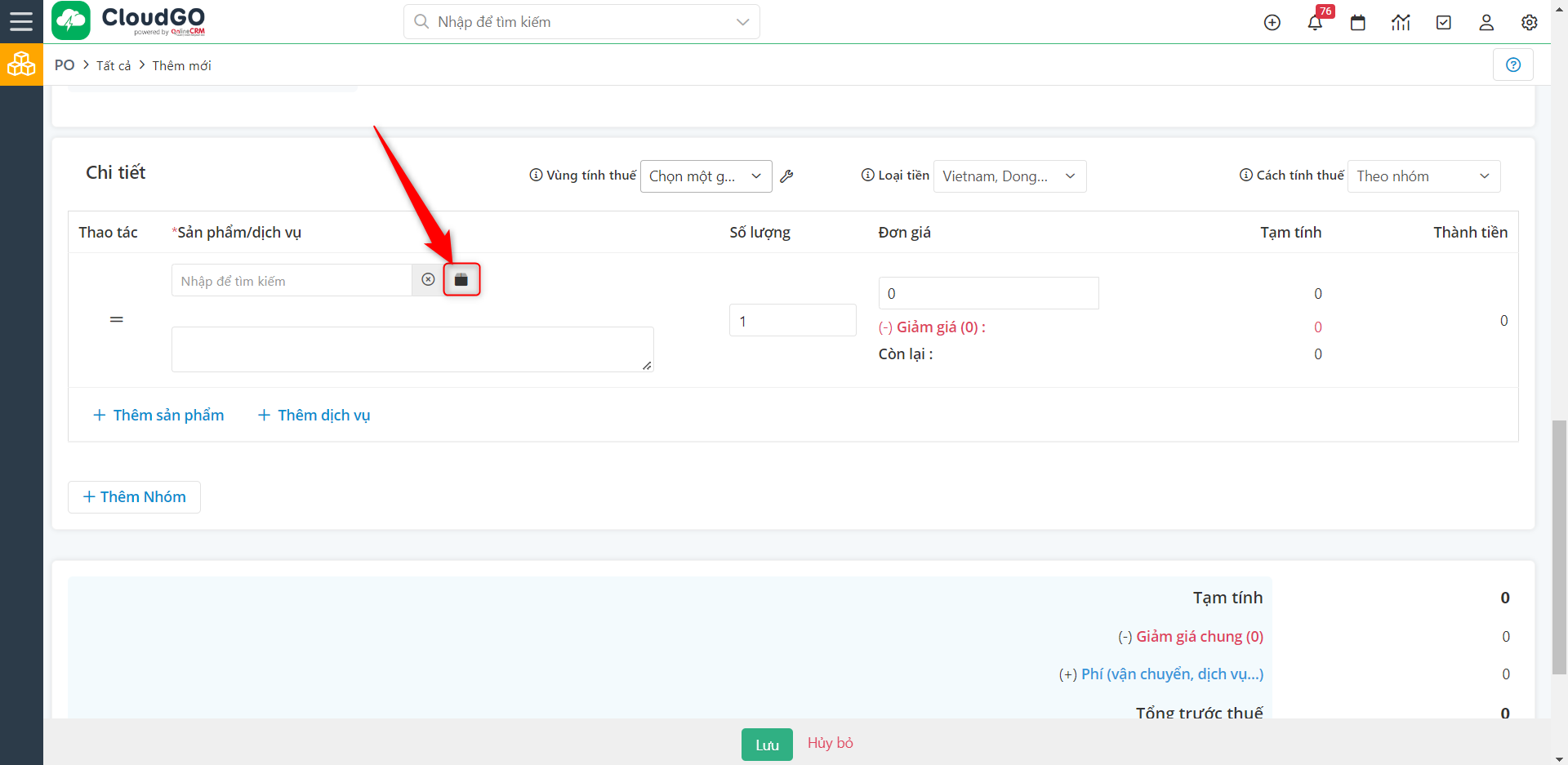Open the help question mark icon
This screenshot has width=1568, height=765.
point(1512,64)
